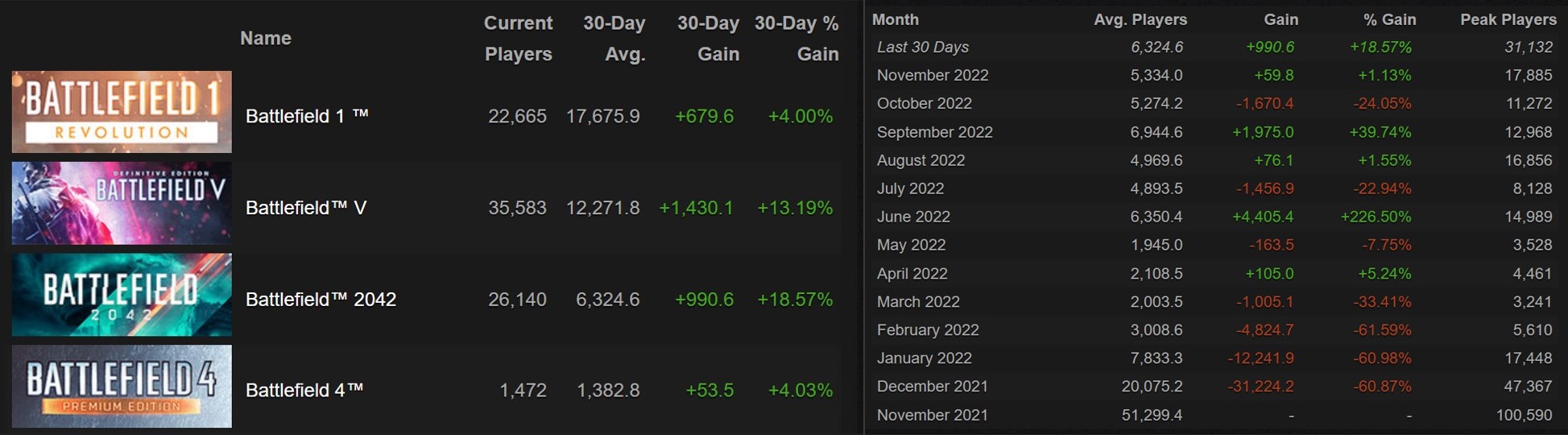
Task: Sort by 30-Day % Gain column header
Action: (796, 38)
